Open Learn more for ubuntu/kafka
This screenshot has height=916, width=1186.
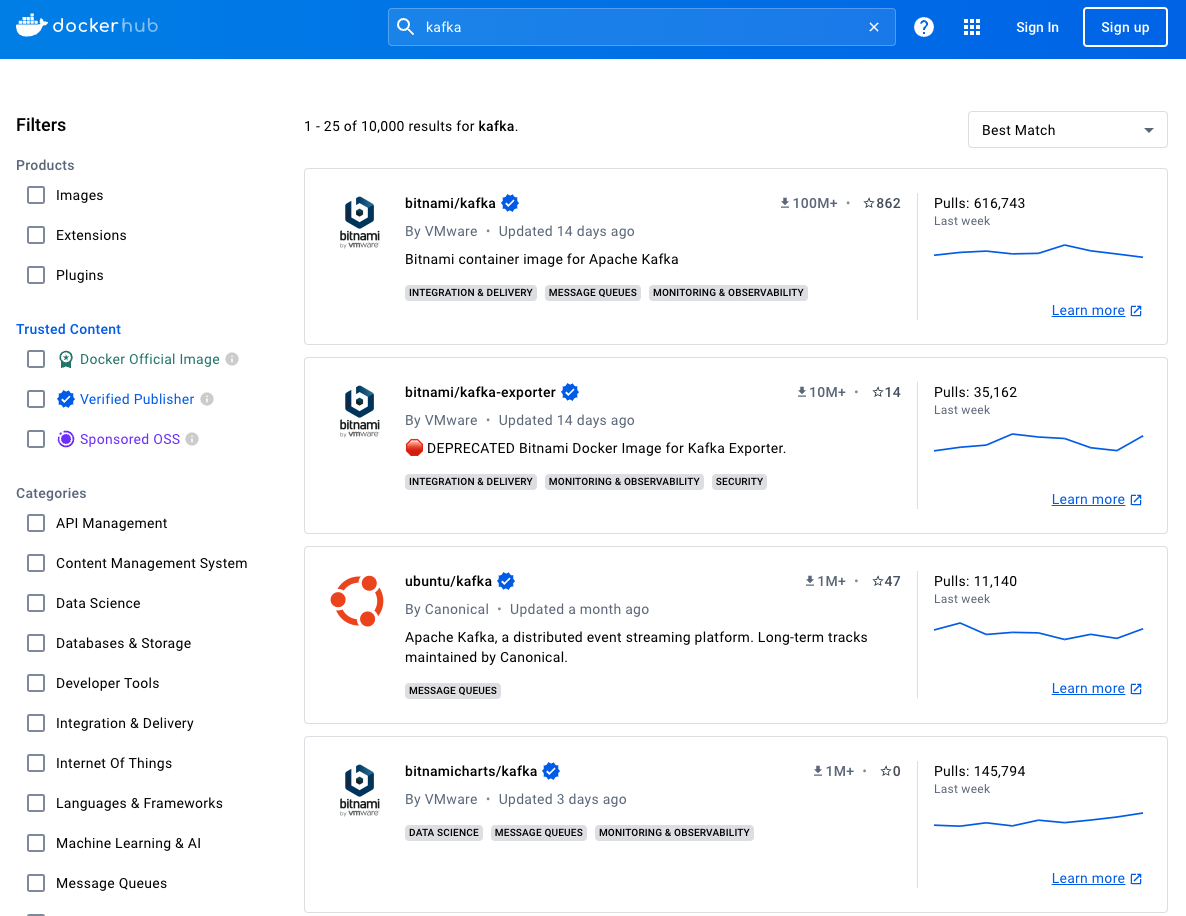(1096, 688)
